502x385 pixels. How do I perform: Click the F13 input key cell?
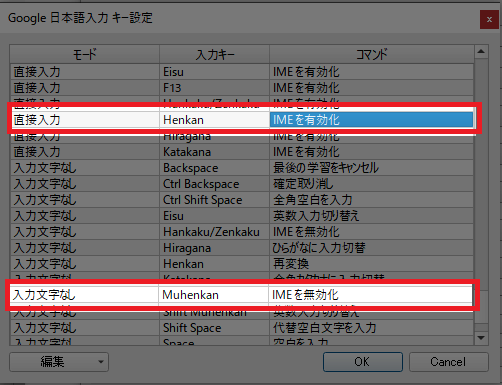(x=214, y=88)
